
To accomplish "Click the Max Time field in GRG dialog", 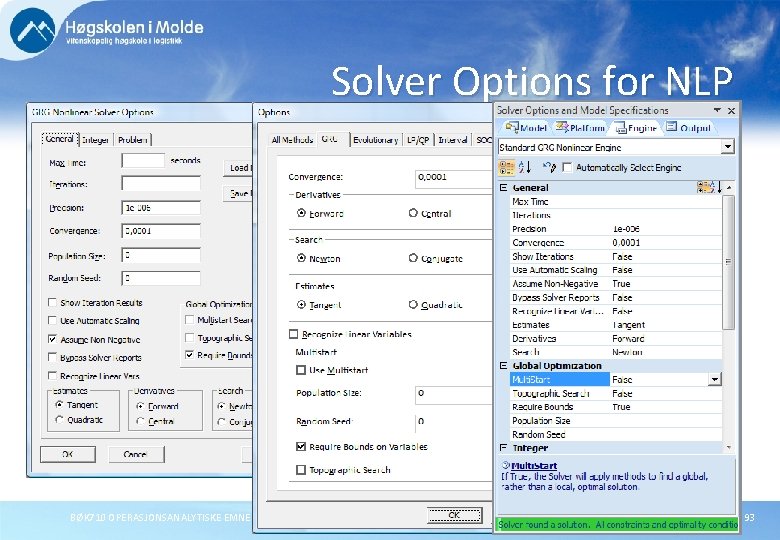I will [x=143, y=161].
